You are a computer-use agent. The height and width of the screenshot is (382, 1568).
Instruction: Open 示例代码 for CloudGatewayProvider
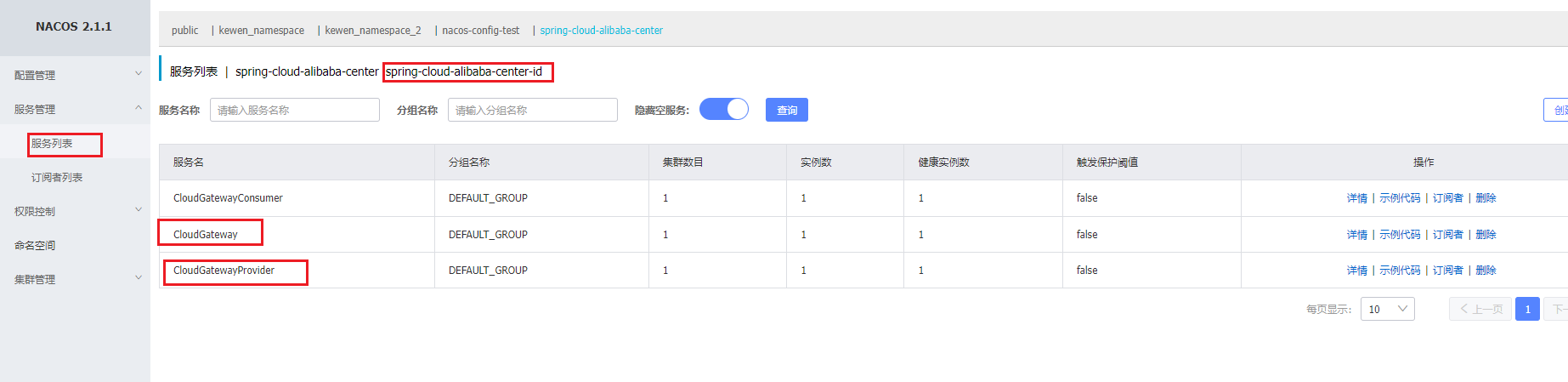[1400, 271]
